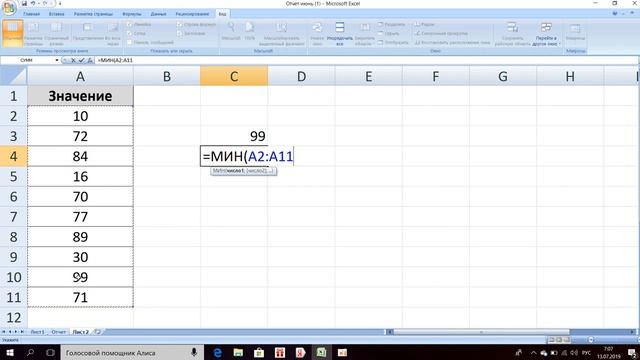This screenshot has width=640, height=360.
Task: Click the Alice microphone icon
Action: point(194,352)
